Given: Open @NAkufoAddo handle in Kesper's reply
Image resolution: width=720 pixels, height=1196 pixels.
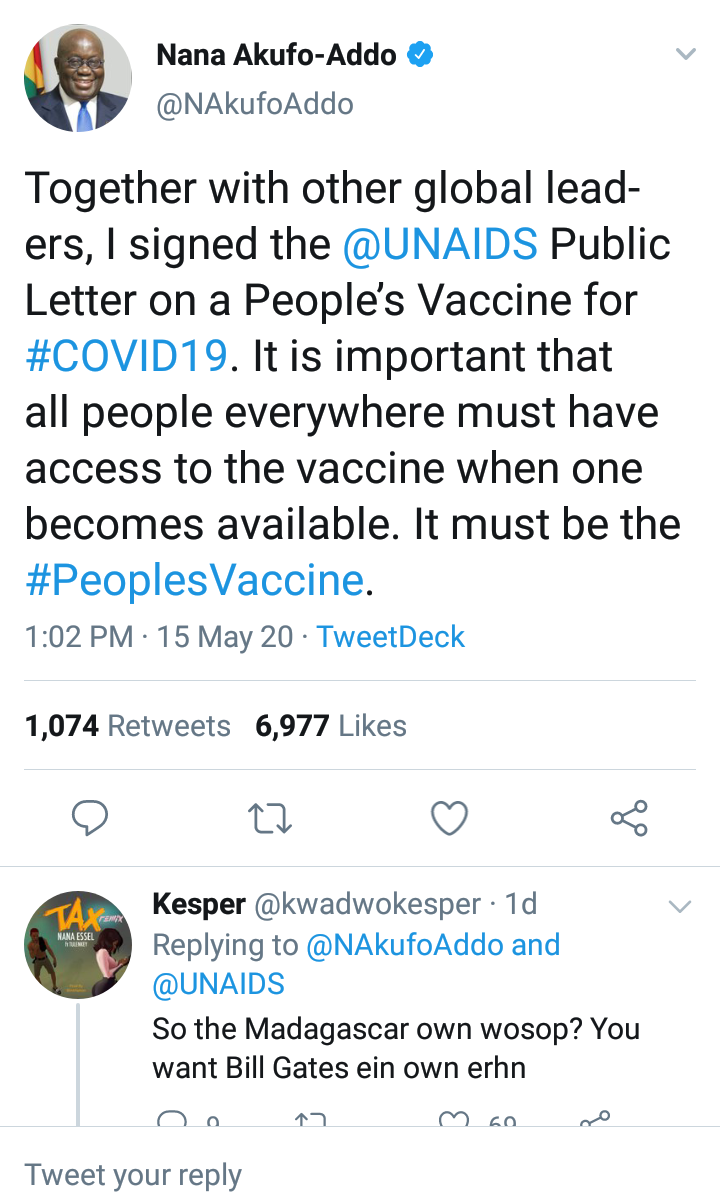Looking at the screenshot, I should click(405, 945).
